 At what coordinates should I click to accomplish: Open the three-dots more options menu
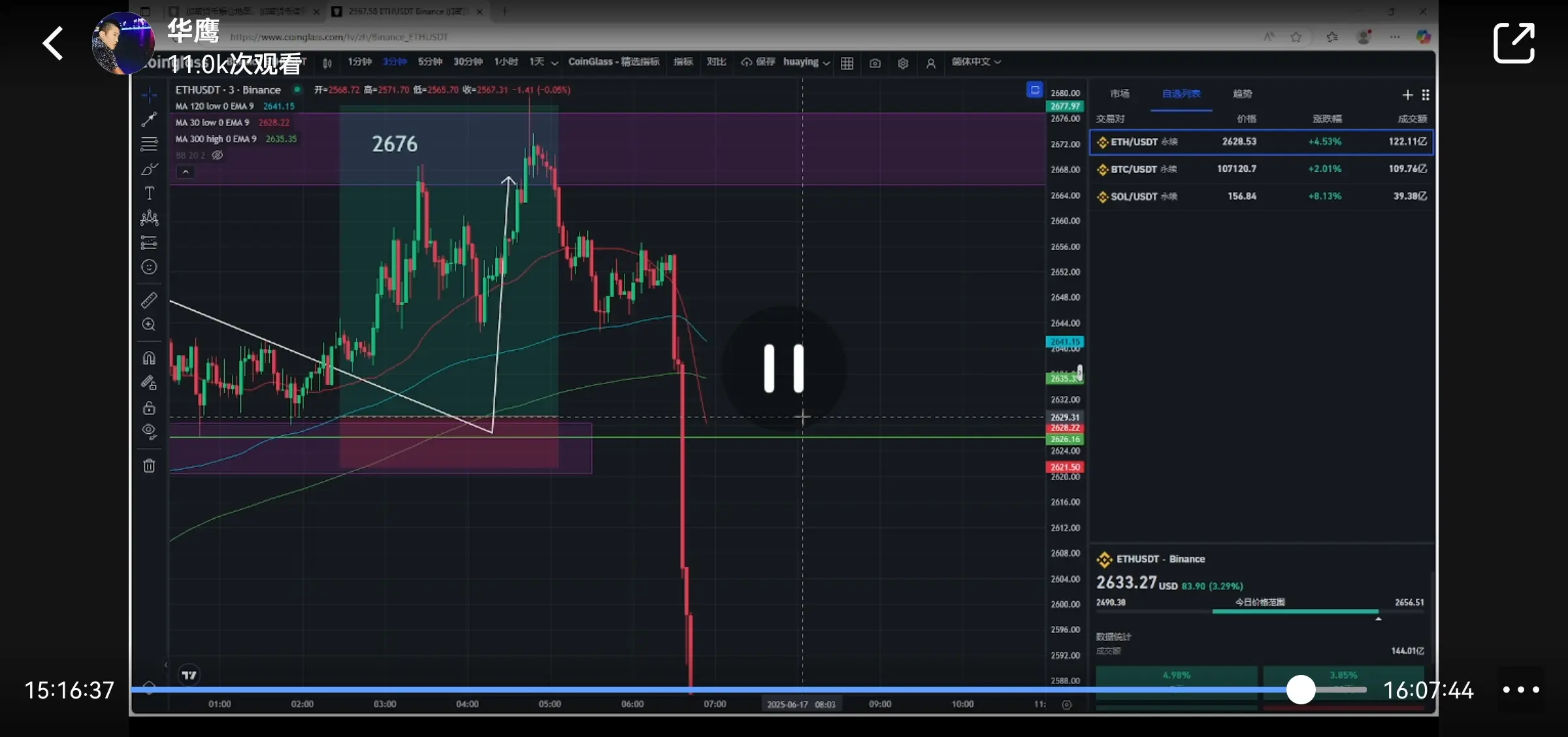tap(1521, 689)
